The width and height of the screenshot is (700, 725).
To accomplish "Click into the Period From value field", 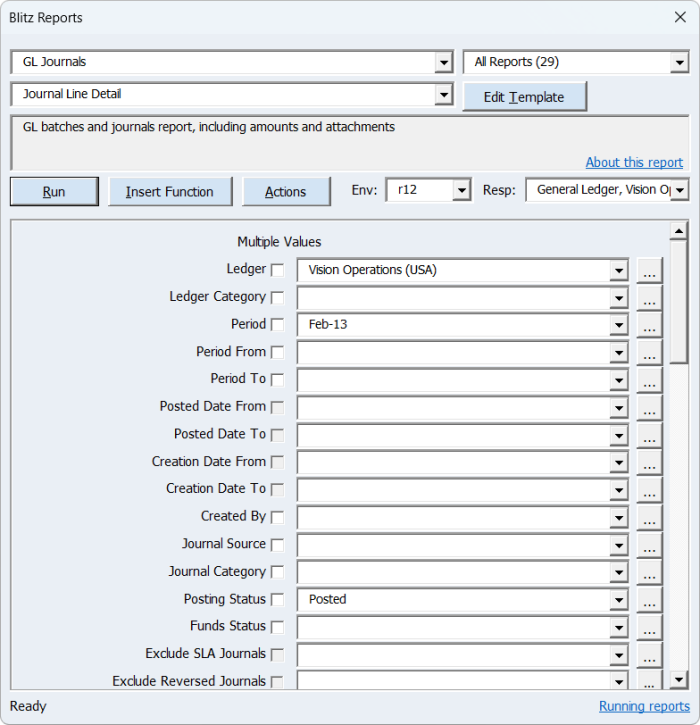I will pyautogui.click(x=454, y=353).
